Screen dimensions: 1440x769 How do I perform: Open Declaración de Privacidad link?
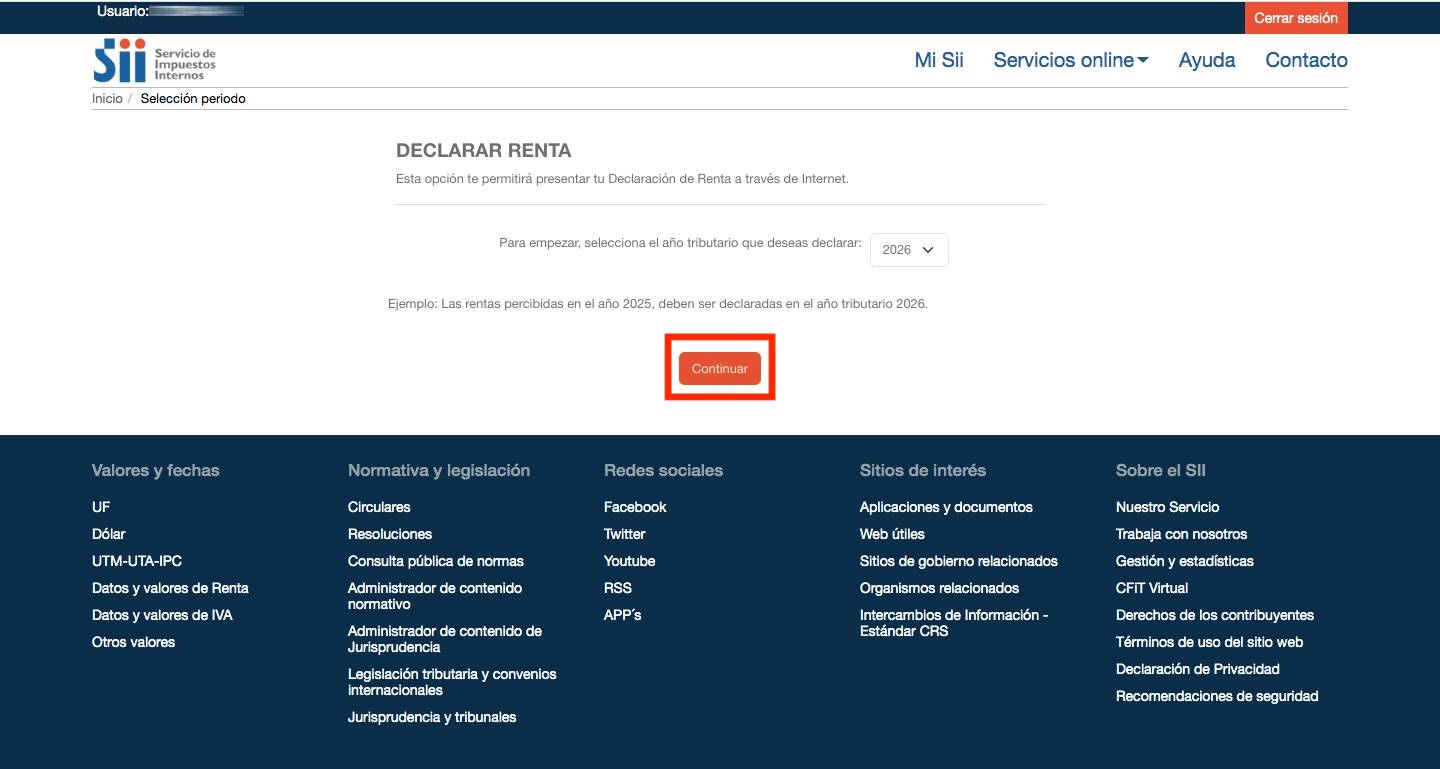click(x=1197, y=669)
